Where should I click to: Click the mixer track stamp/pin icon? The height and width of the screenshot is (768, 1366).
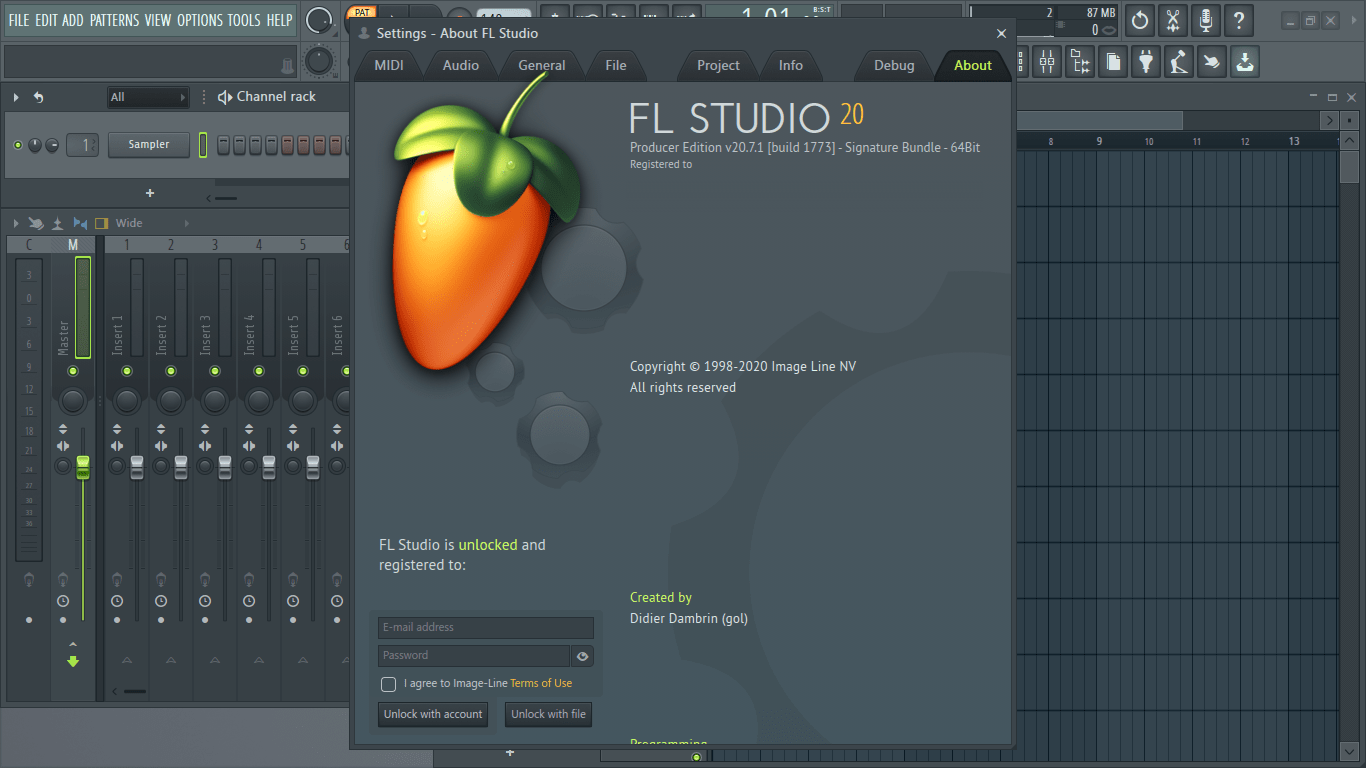tap(58, 223)
